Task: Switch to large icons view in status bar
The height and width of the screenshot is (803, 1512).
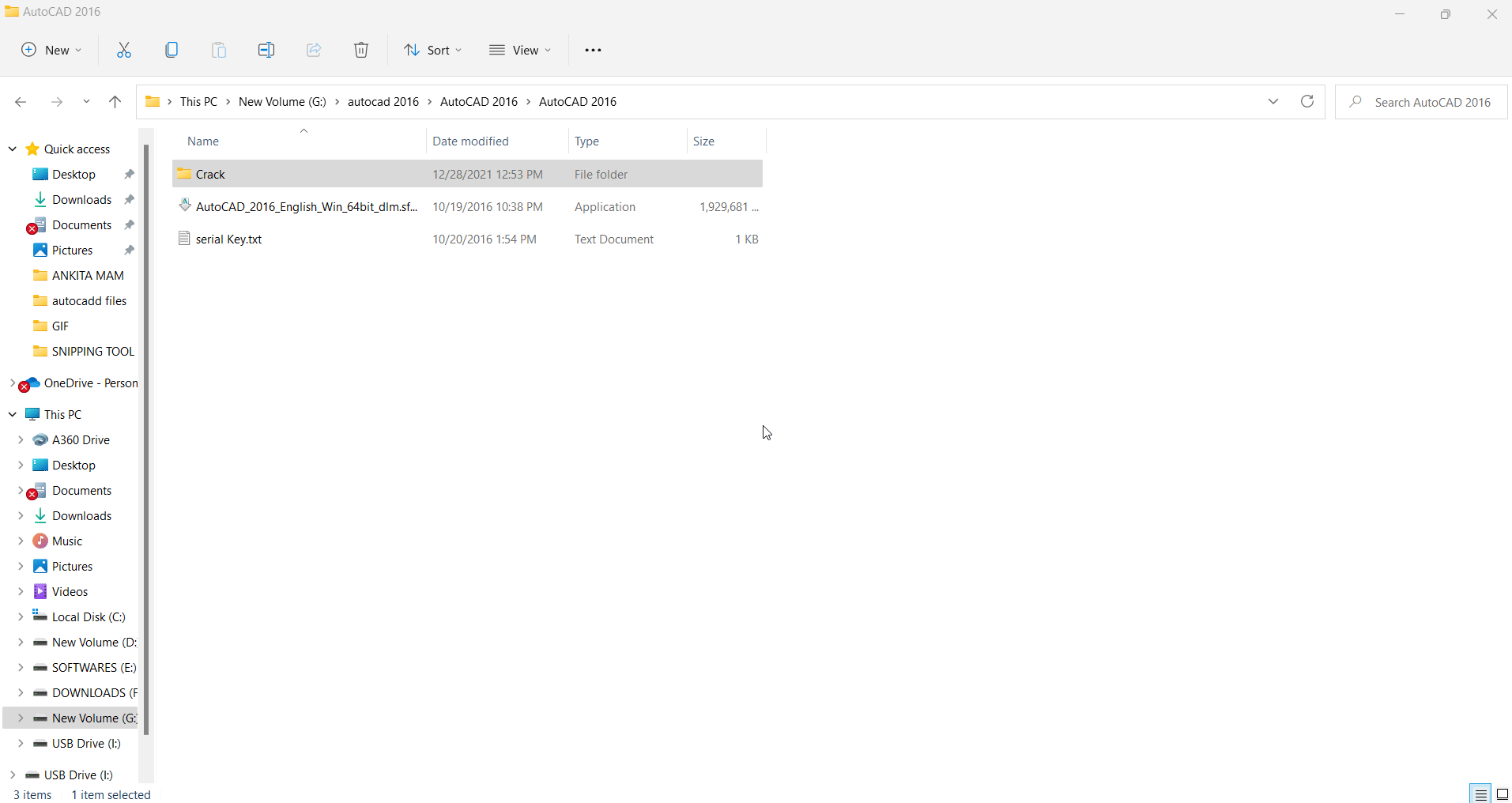Action: click(1503, 794)
